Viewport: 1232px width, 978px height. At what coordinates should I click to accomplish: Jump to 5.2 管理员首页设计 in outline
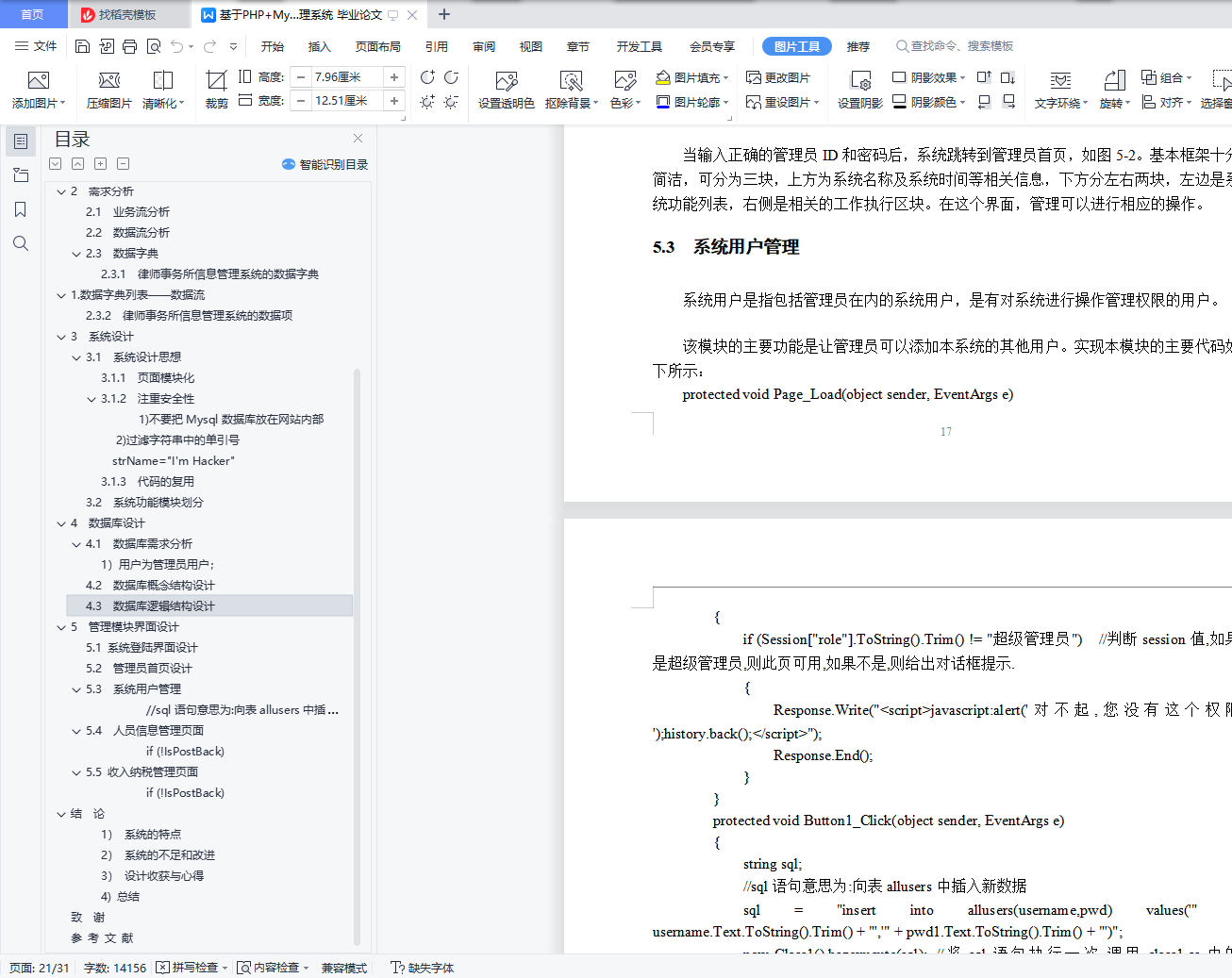(139, 669)
